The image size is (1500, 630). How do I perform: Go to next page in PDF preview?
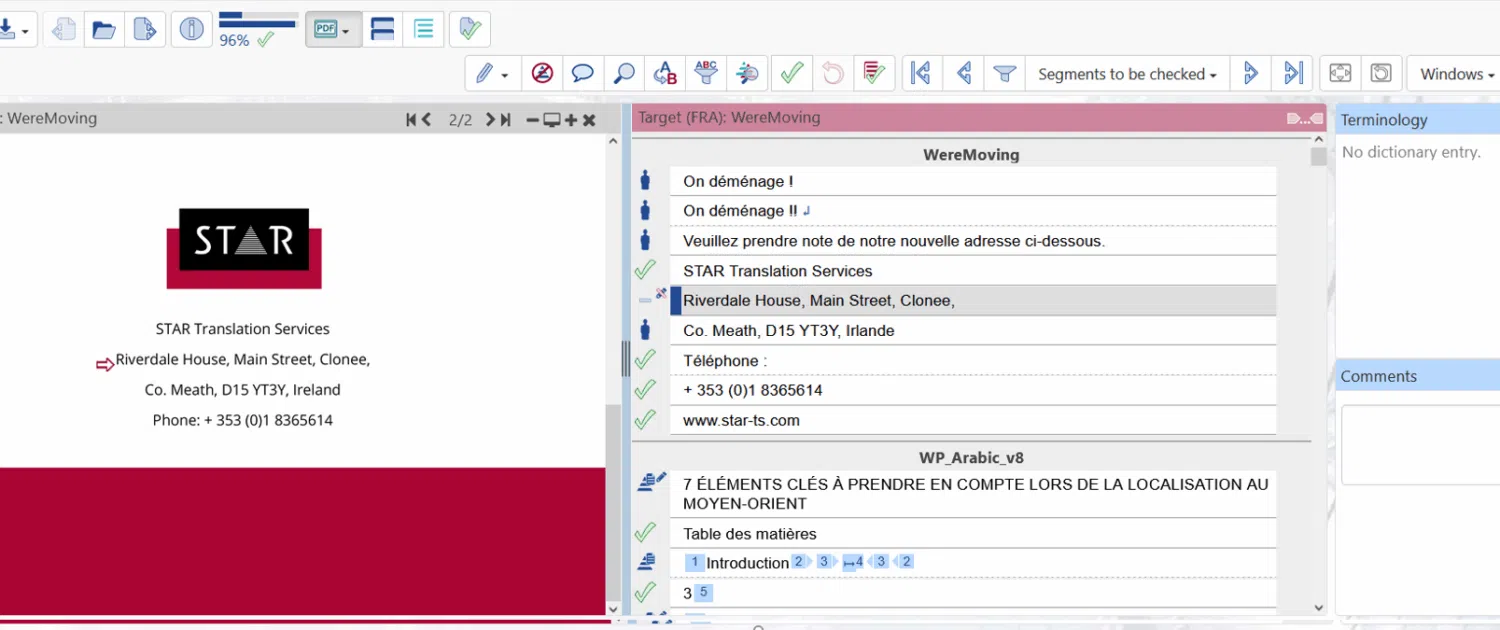click(x=490, y=120)
